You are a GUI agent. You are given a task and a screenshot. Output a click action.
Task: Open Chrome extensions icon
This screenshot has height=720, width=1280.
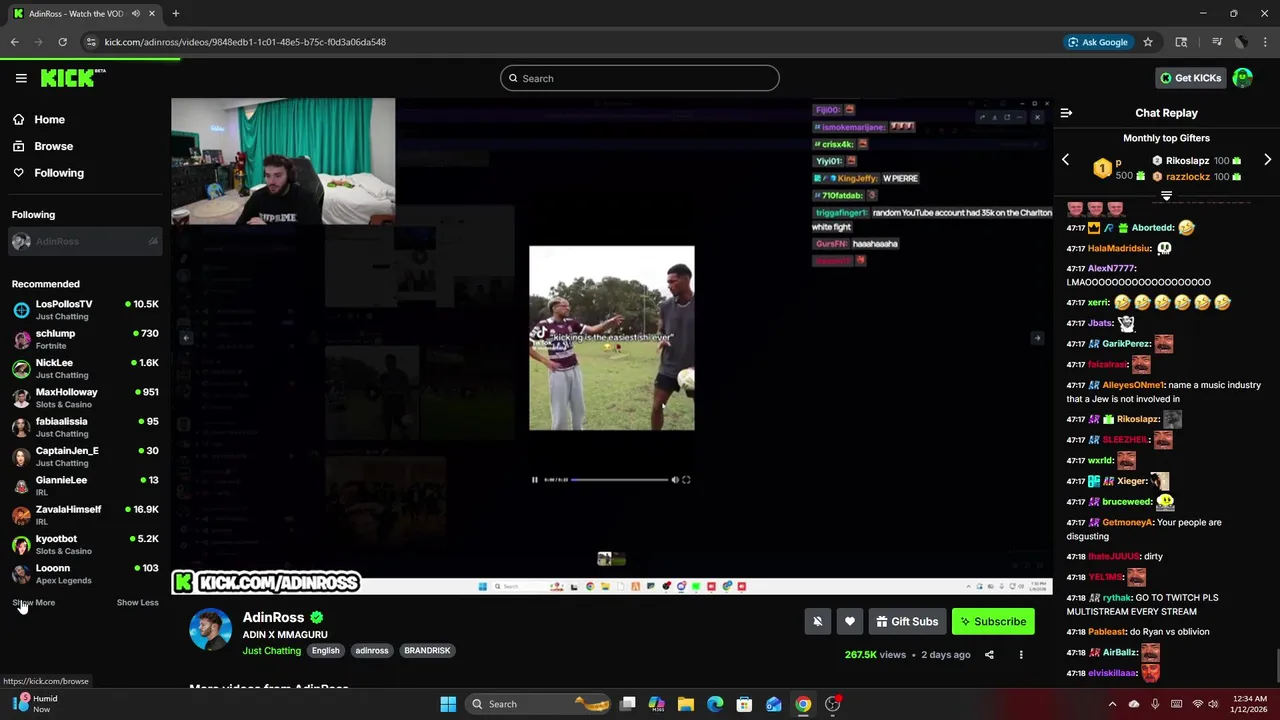click(1181, 42)
